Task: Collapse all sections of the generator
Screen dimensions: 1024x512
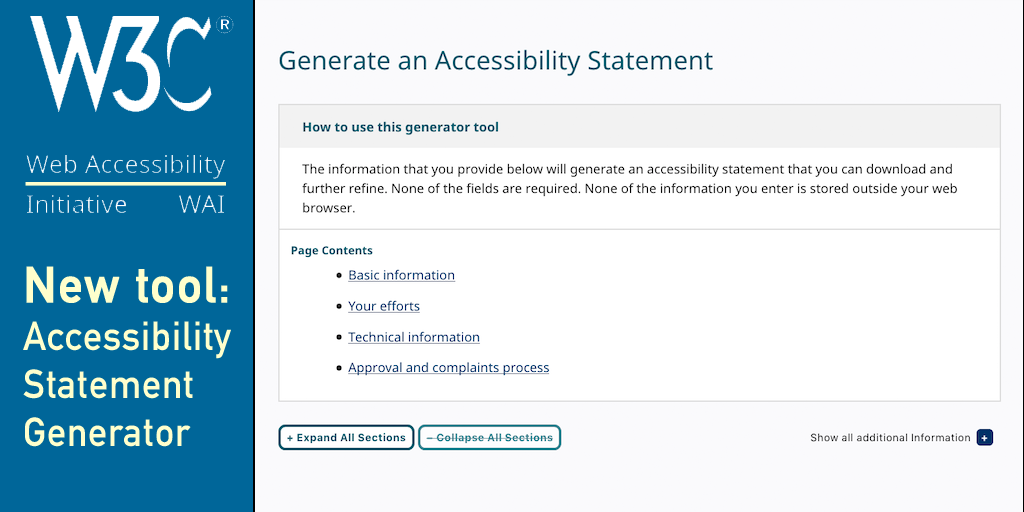Action: 489,438
